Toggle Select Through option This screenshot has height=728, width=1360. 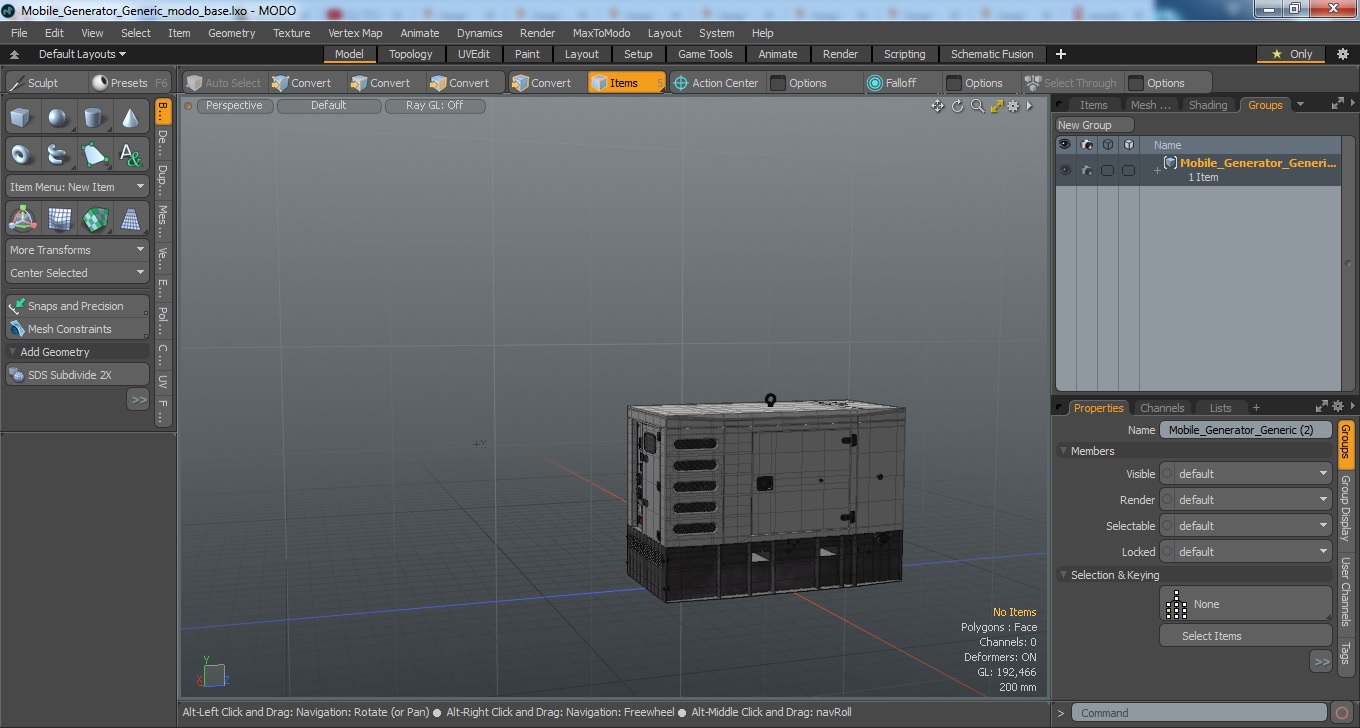[x=1071, y=83]
